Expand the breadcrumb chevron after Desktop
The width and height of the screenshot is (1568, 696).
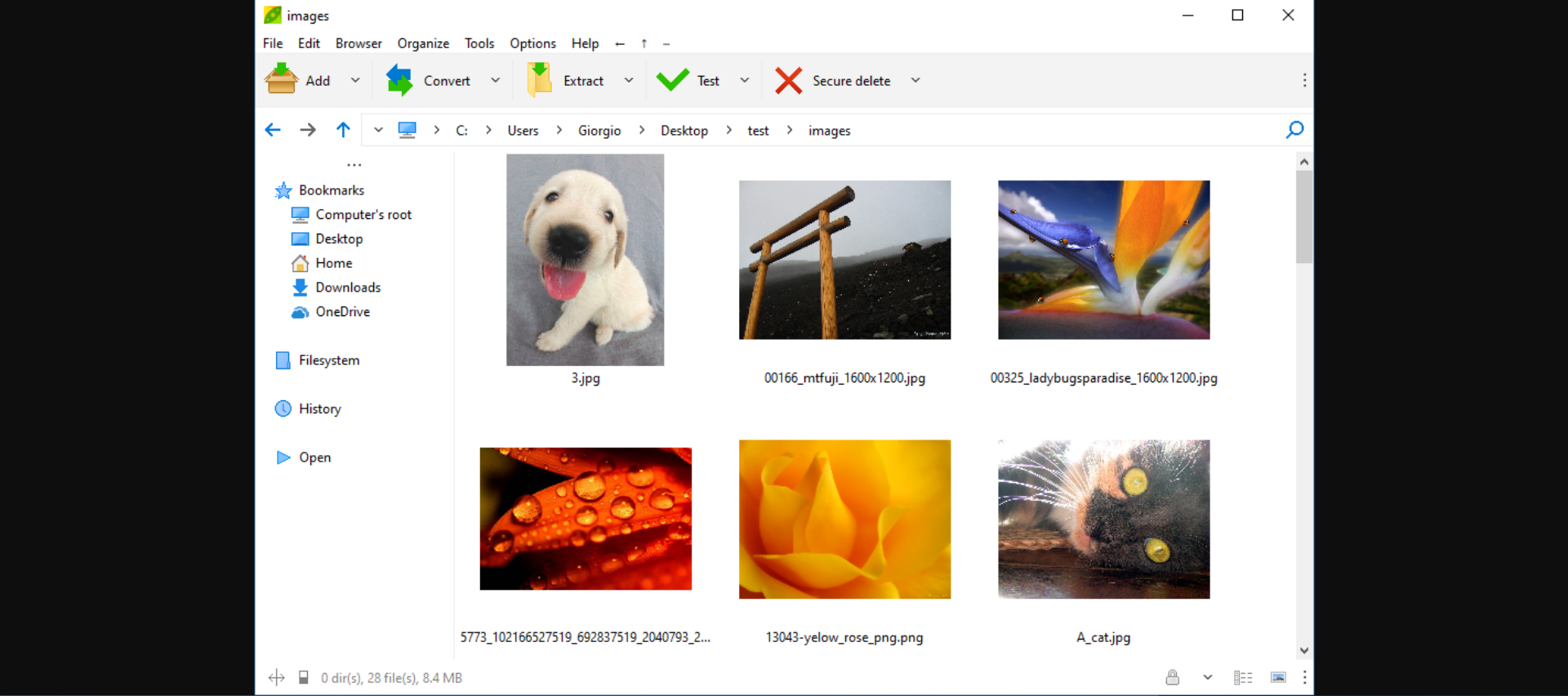[x=728, y=130]
